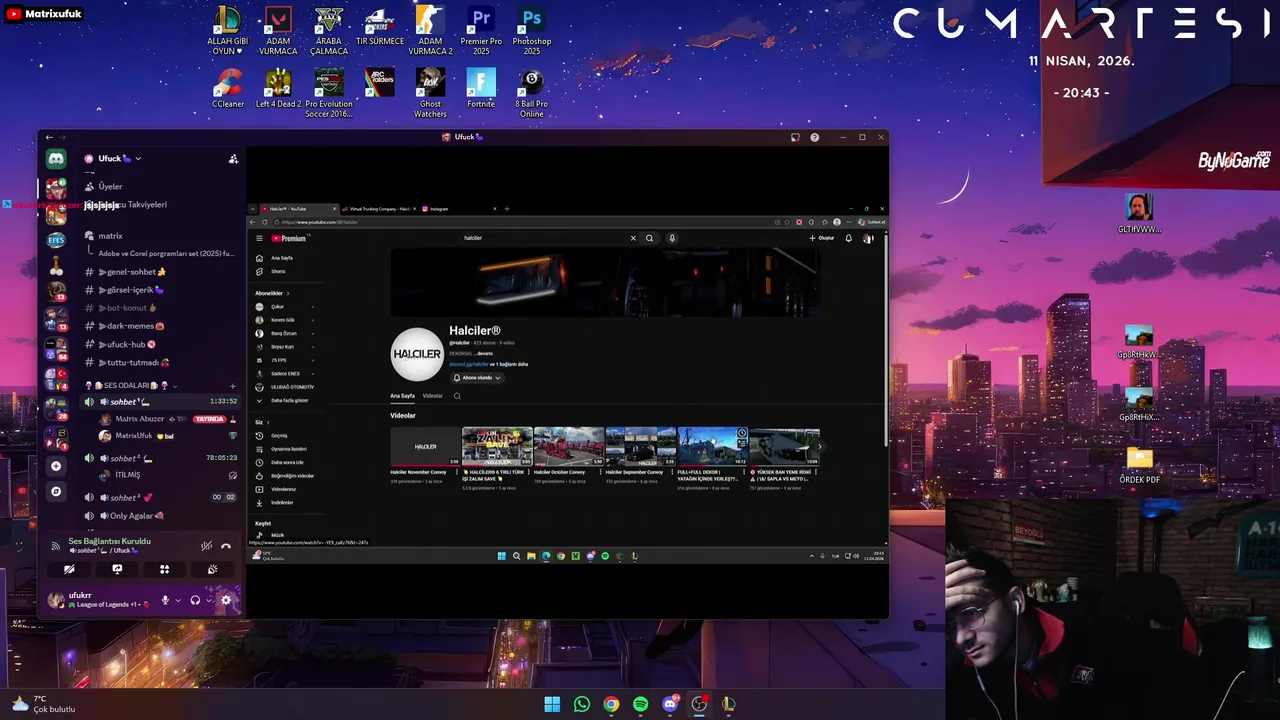
Task: Toggle deafen headphones in Discord user panel
Action: (195, 600)
